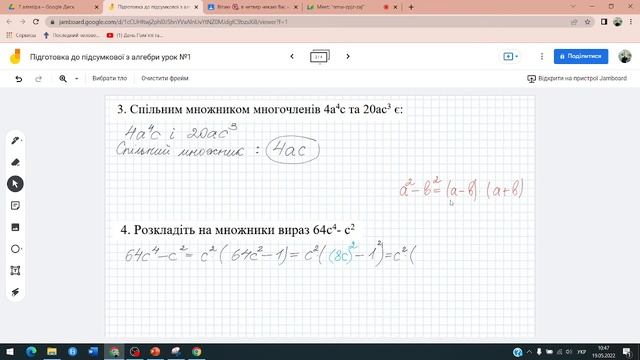Open zoom level dropdown arrow
The height and width of the screenshot is (360, 640).
coord(76,78)
